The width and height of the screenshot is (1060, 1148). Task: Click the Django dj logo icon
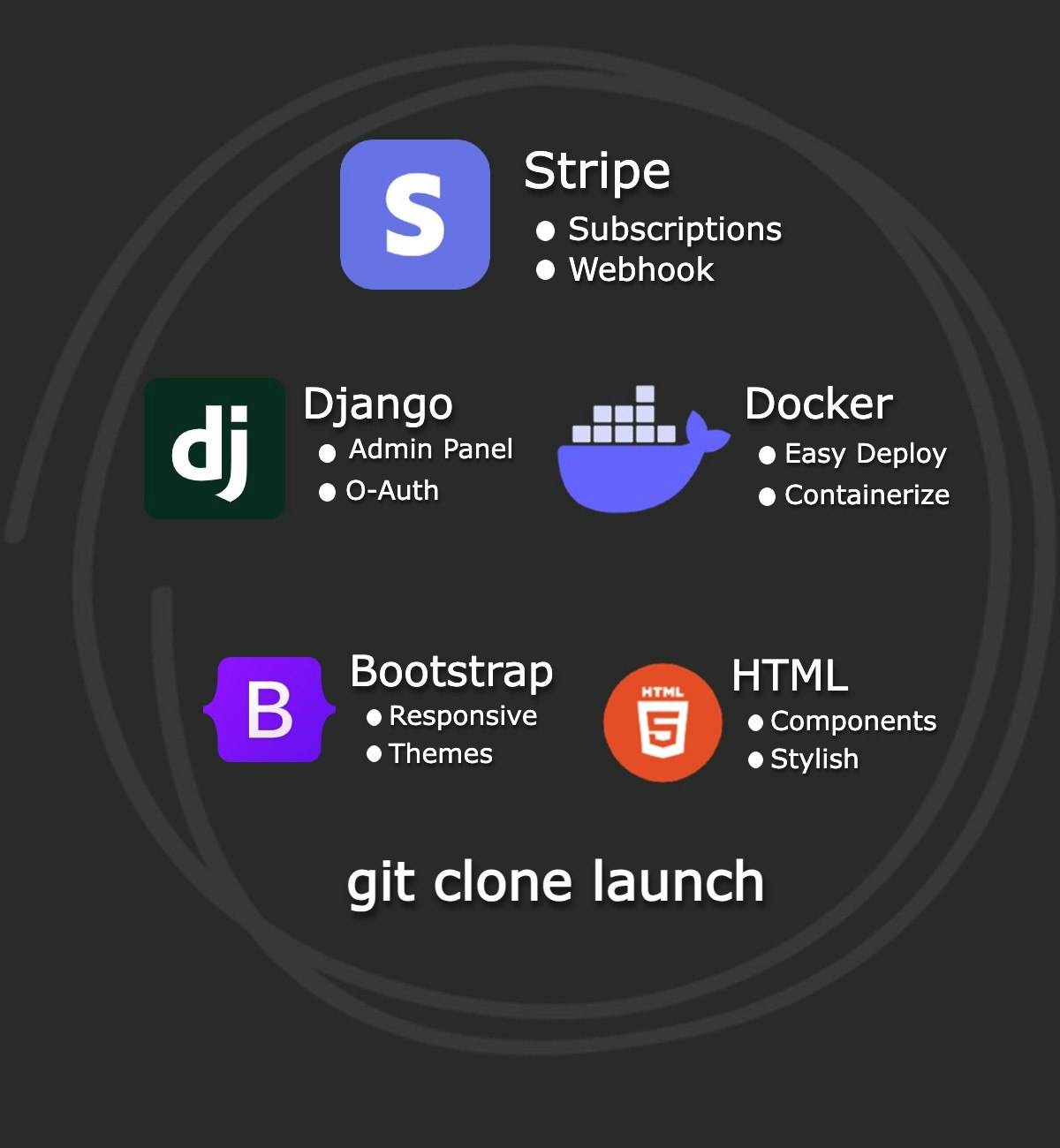pyautogui.click(x=215, y=449)
